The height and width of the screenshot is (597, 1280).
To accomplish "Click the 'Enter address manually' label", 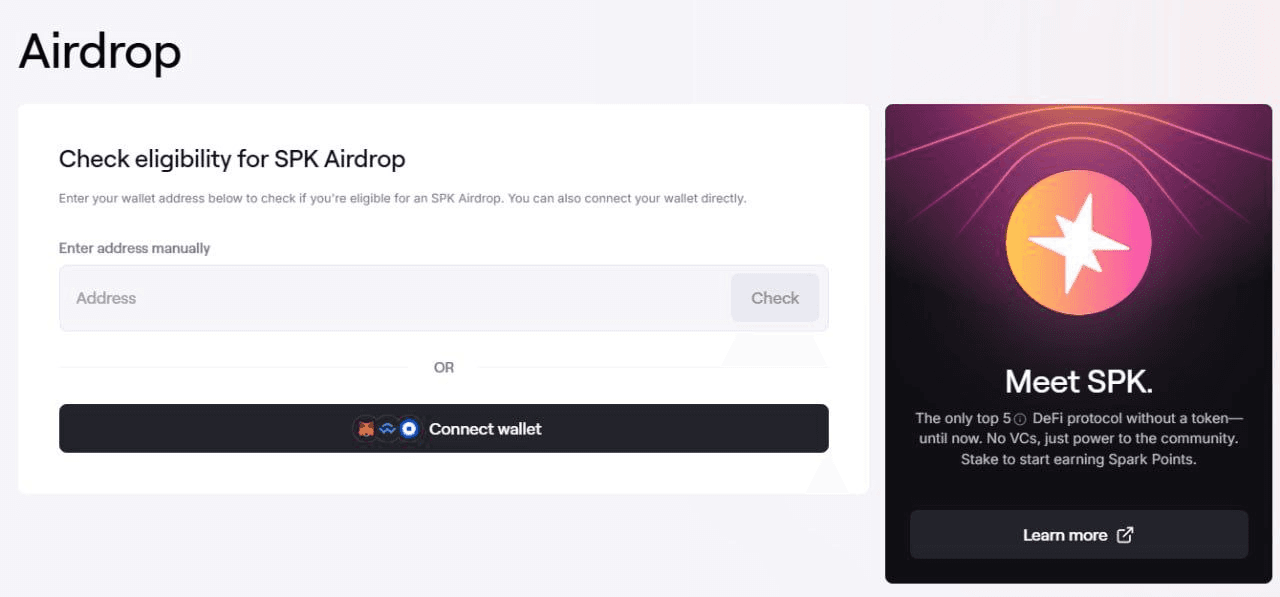I will (x=134, y=248).
